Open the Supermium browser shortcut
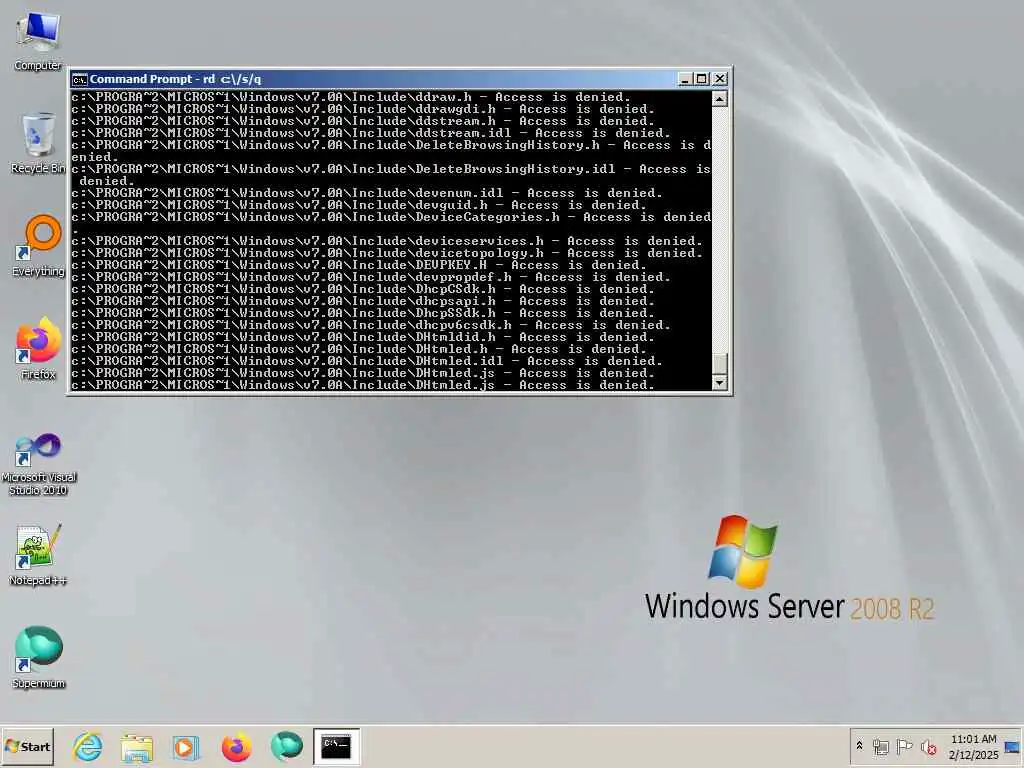This screenshot has width=1024, height=768. click(38, 658)
